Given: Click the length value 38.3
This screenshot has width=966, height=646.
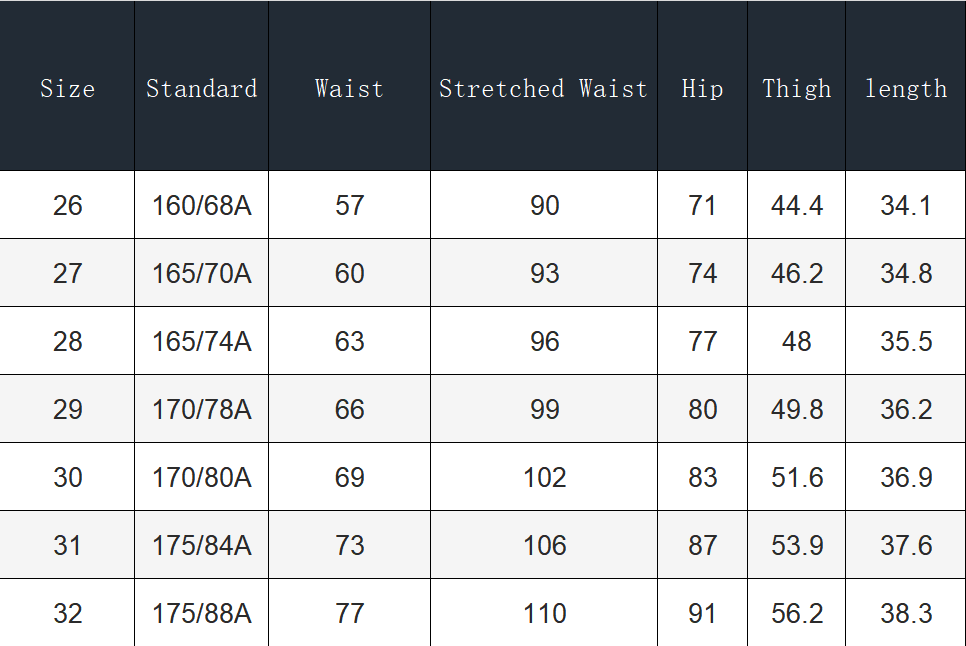Looking at the screenshot, I should tap(905, 614).
